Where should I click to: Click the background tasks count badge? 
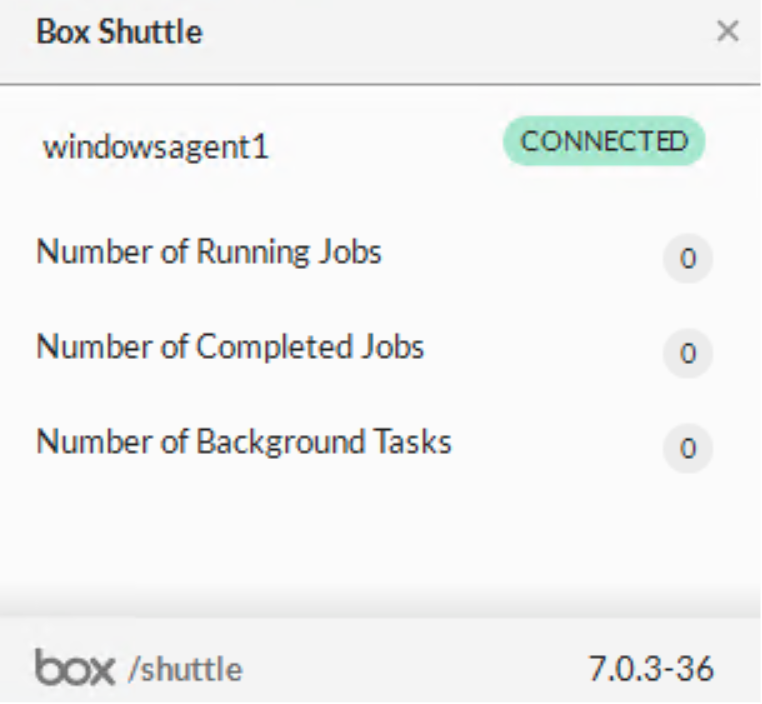[x=687, y=448]
